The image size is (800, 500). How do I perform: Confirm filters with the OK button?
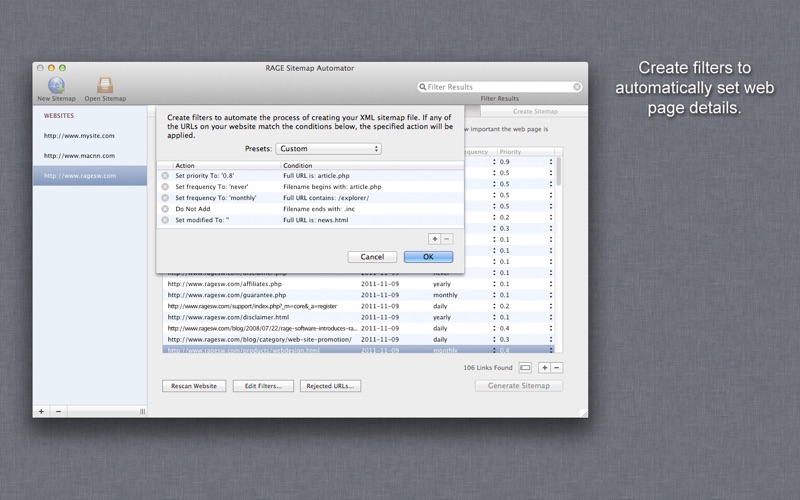point(428,257)
